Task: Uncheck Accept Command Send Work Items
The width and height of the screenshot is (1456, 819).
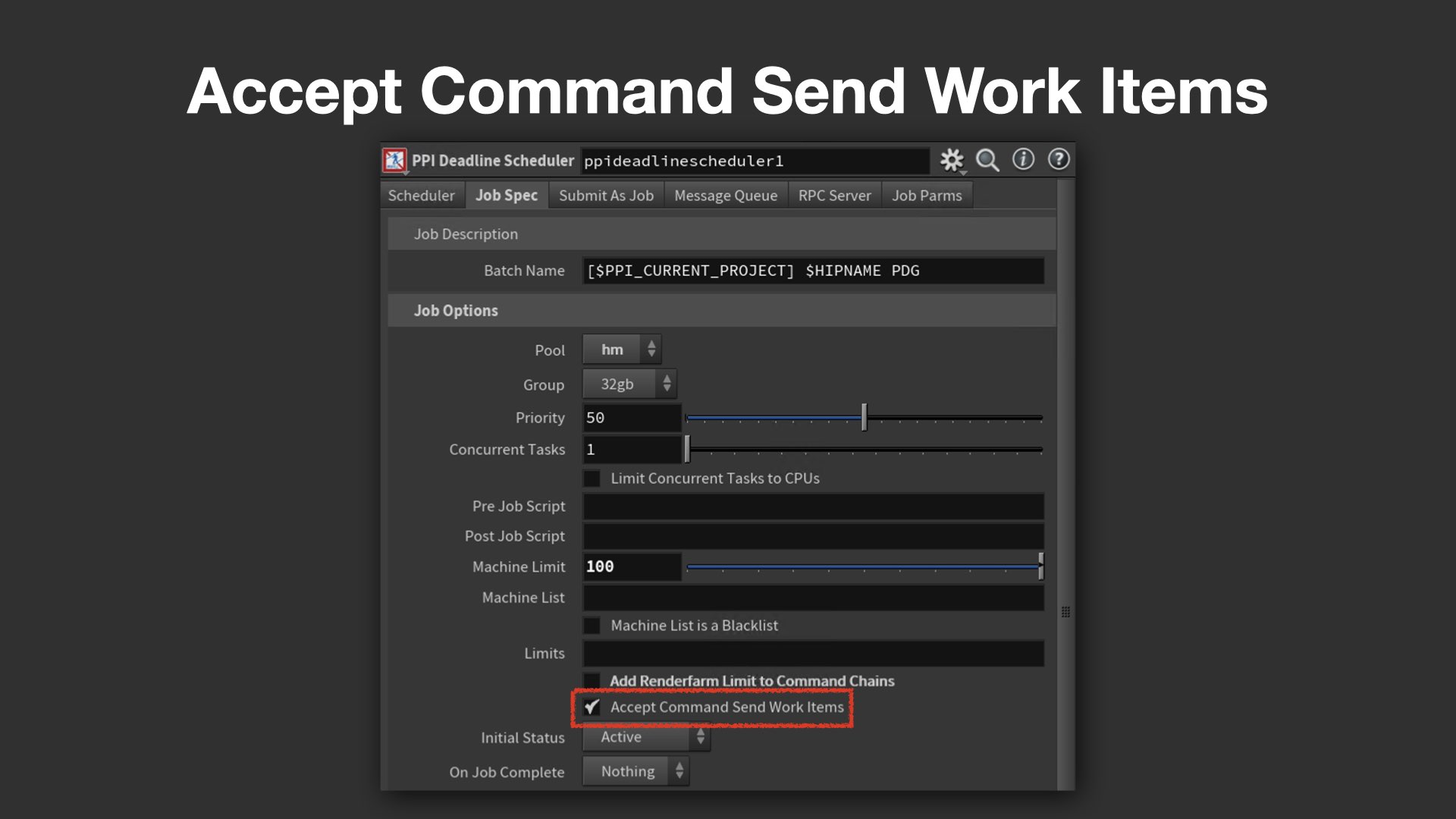Action: (591, 707)
